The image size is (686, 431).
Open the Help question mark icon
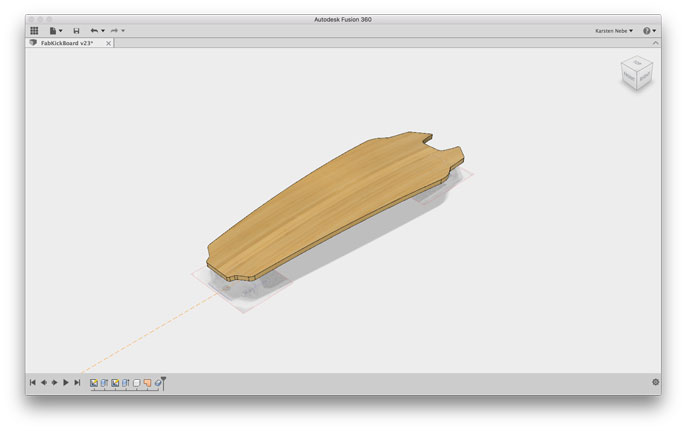(x=647, y=31)
